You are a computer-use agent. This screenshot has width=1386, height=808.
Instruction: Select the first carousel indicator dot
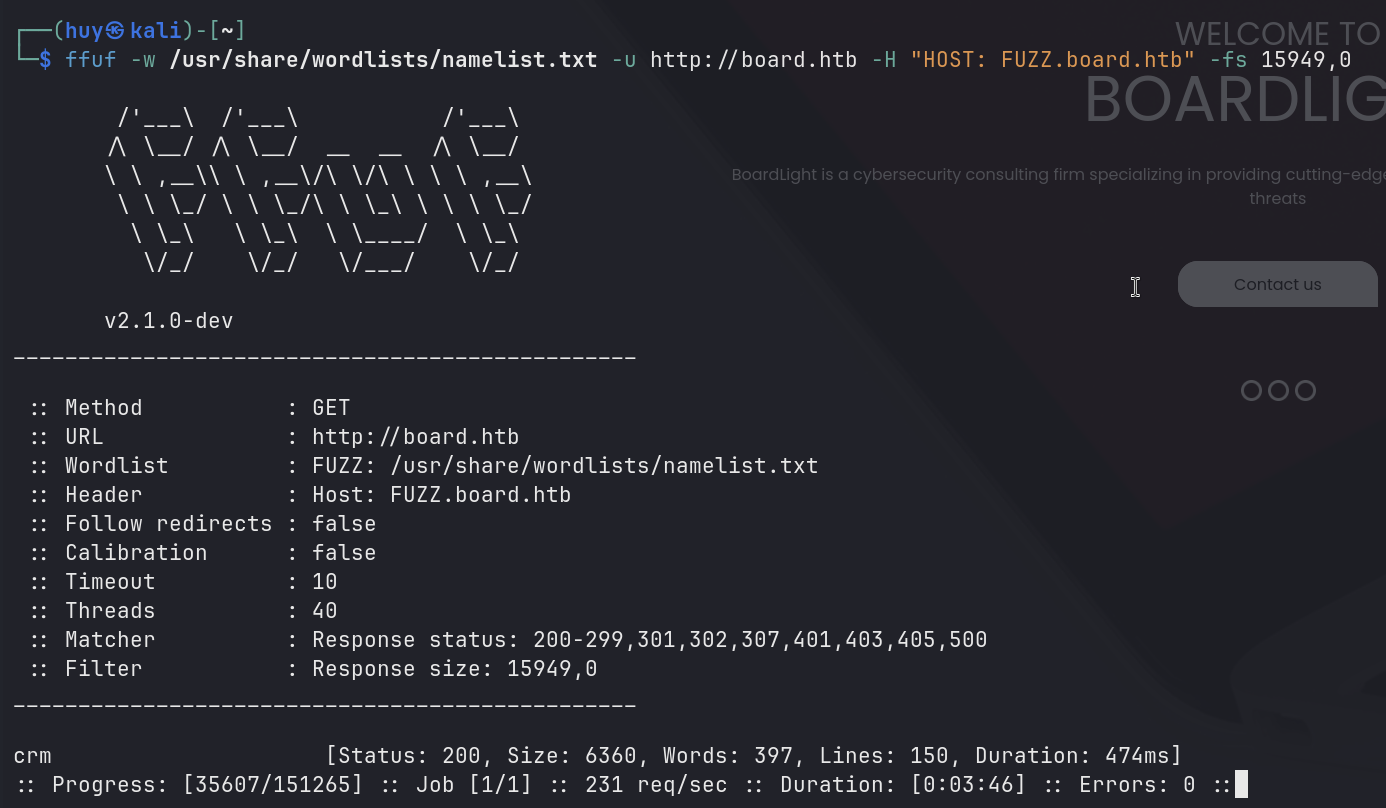coord(1251,391)
